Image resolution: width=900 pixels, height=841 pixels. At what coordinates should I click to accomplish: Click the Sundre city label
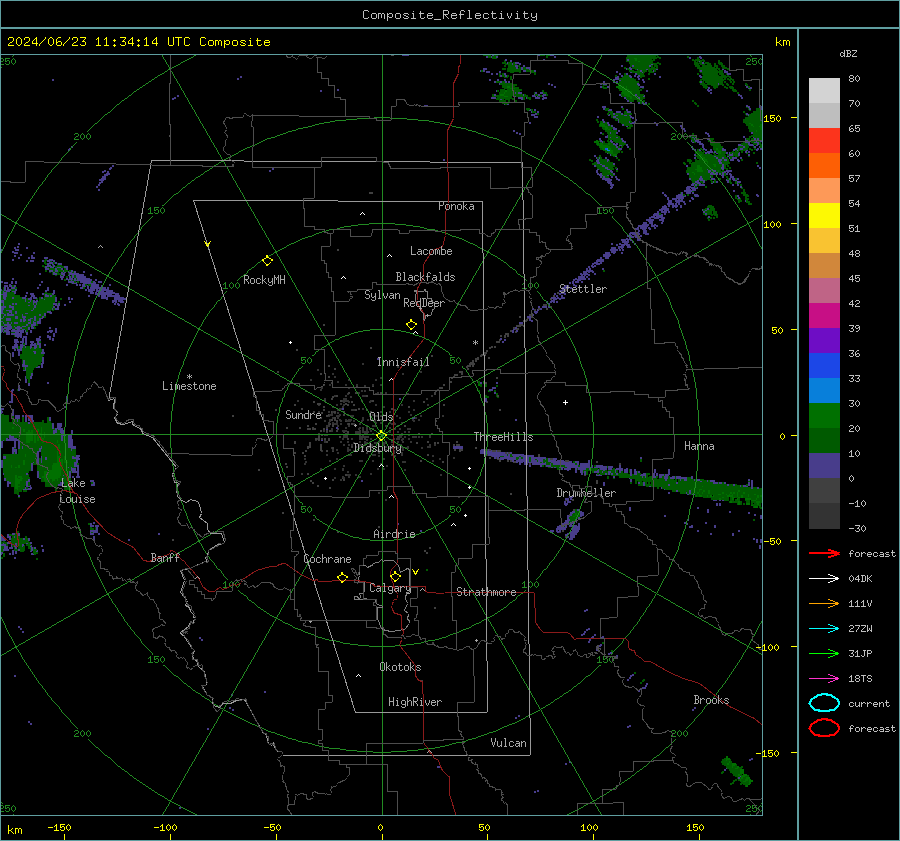(x=303, y=414)
